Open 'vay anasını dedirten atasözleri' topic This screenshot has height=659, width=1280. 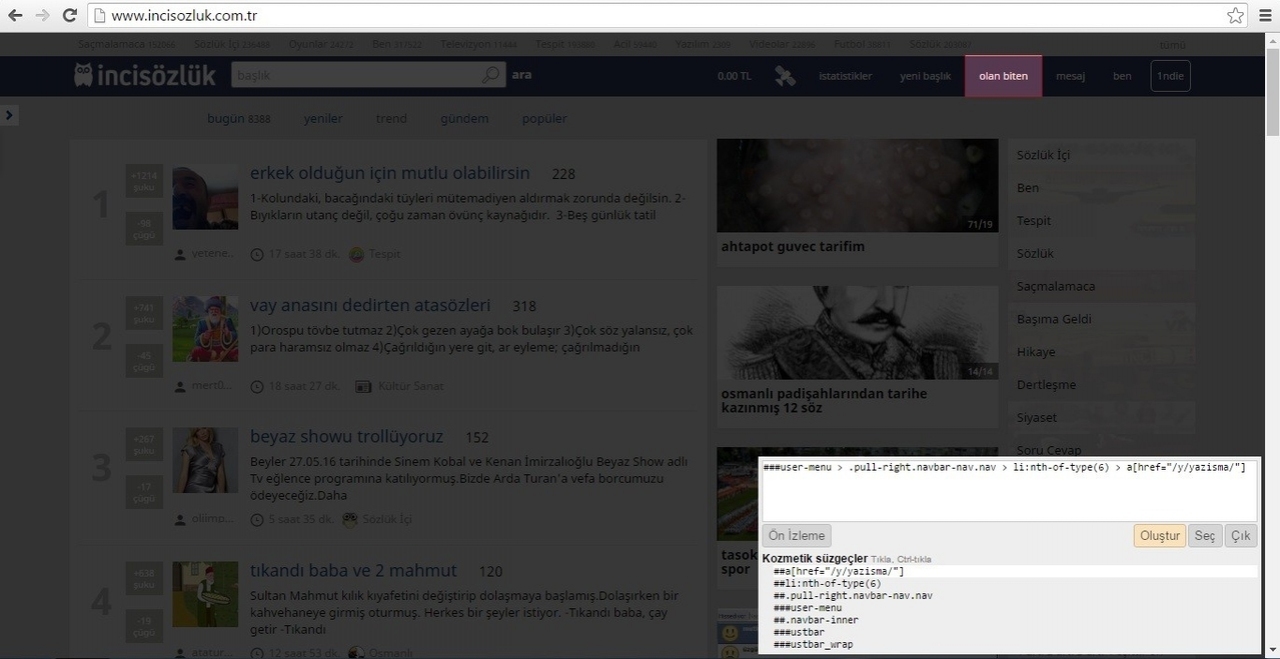370,305
